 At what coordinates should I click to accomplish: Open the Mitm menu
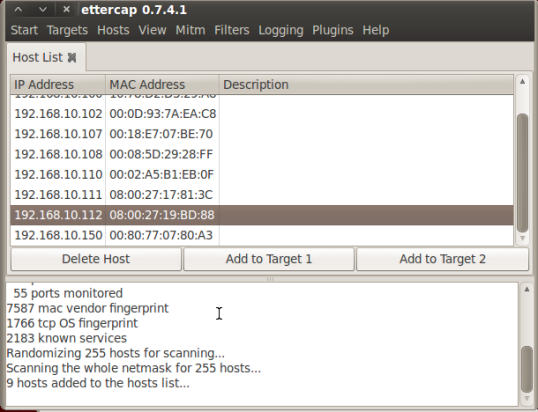[x=190, y=30]
